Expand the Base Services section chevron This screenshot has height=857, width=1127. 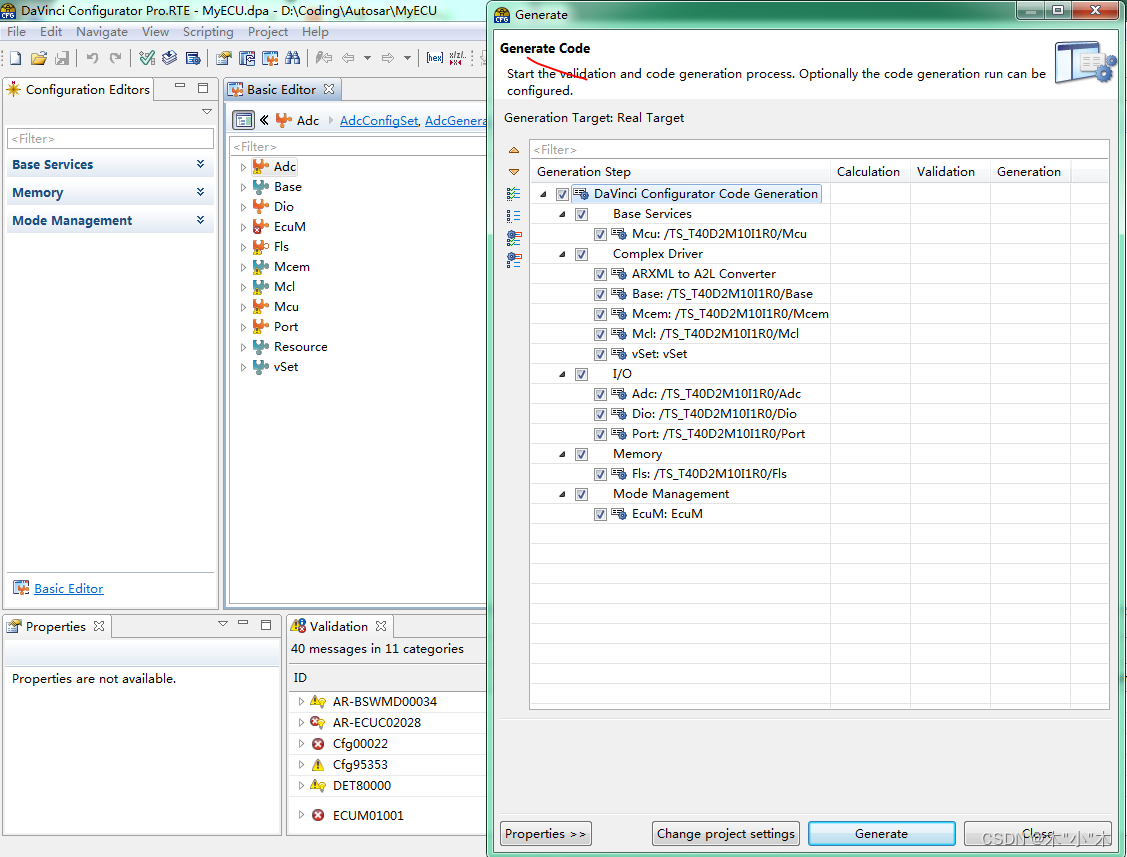tap(201, 165)
